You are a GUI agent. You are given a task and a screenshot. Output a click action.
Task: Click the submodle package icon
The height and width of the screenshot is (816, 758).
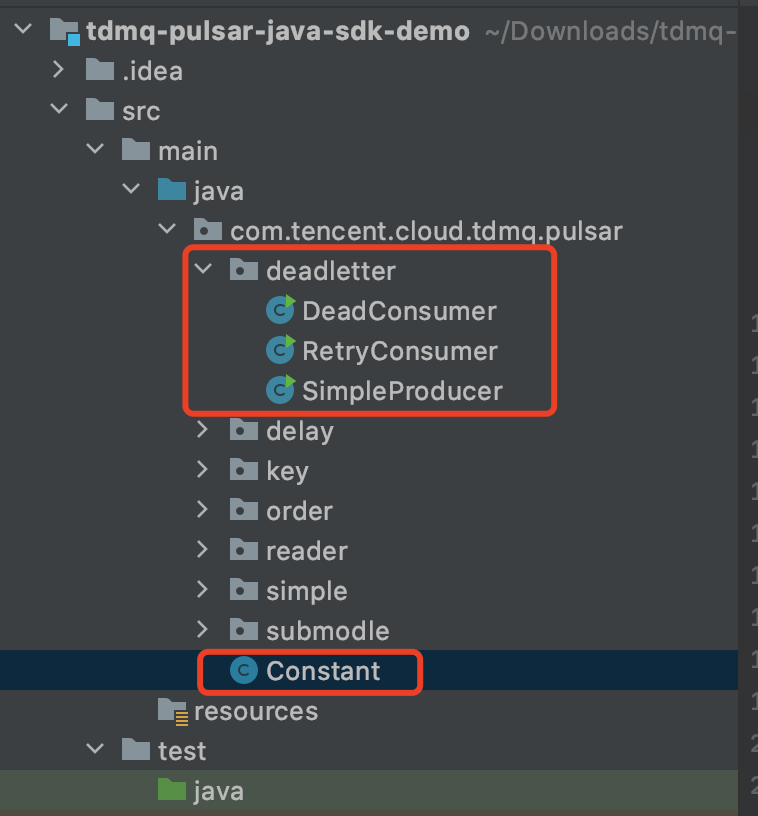243,630
